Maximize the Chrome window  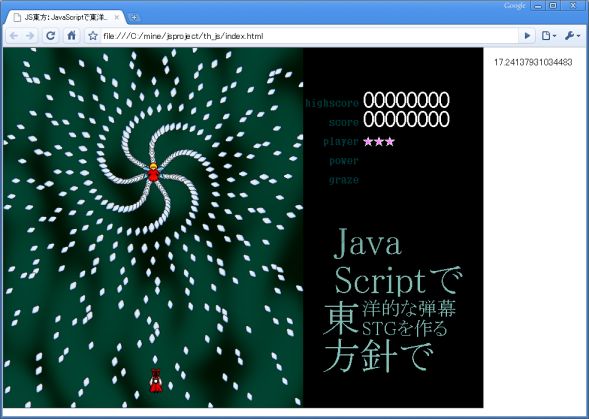[x=553, y=6]
